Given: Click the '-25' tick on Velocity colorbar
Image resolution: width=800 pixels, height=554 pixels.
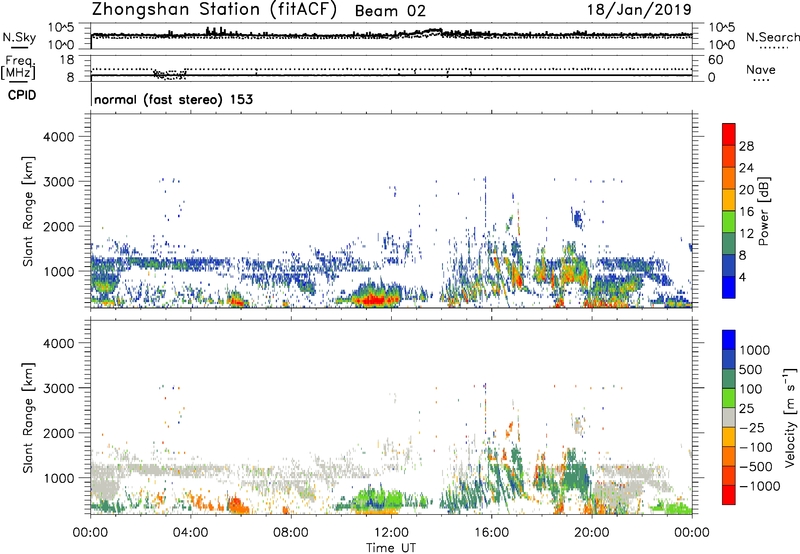Looking at the screenshot, I should click(753, 427).
